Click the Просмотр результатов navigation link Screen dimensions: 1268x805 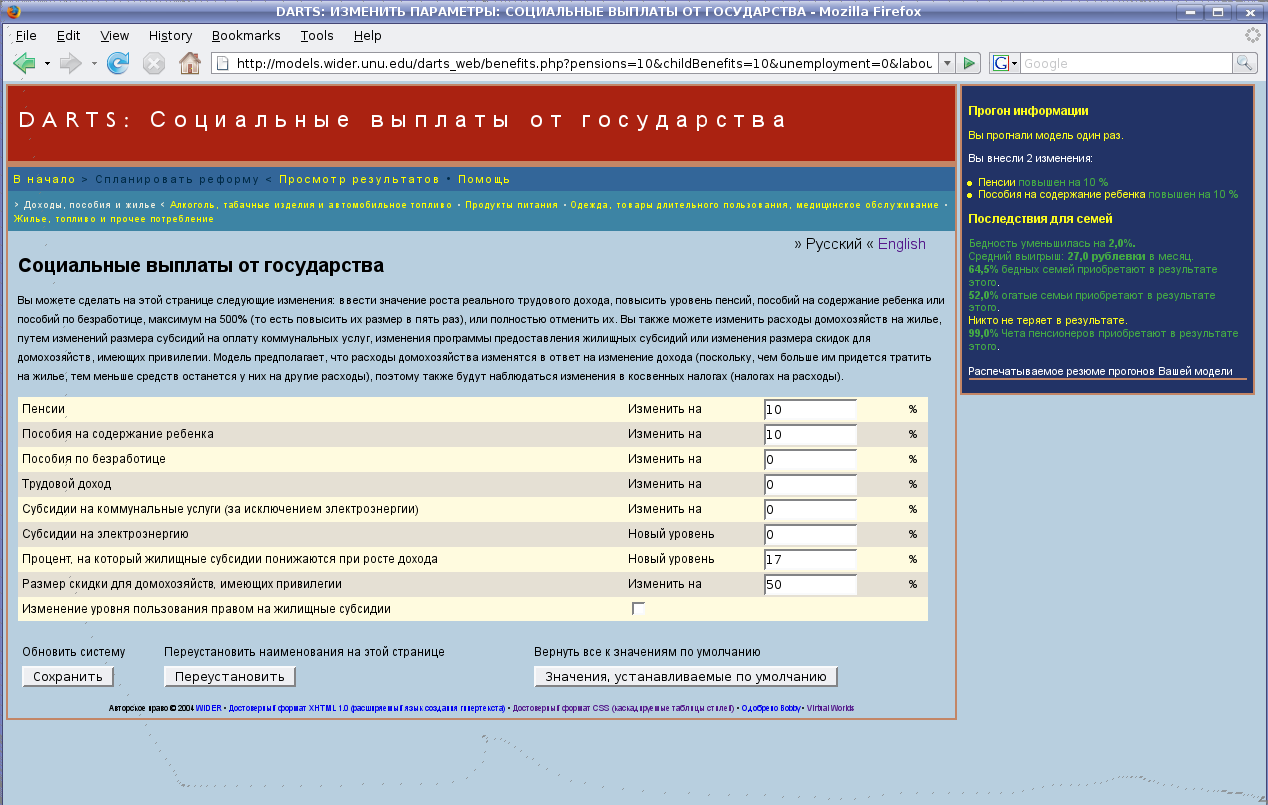[359, 179]
